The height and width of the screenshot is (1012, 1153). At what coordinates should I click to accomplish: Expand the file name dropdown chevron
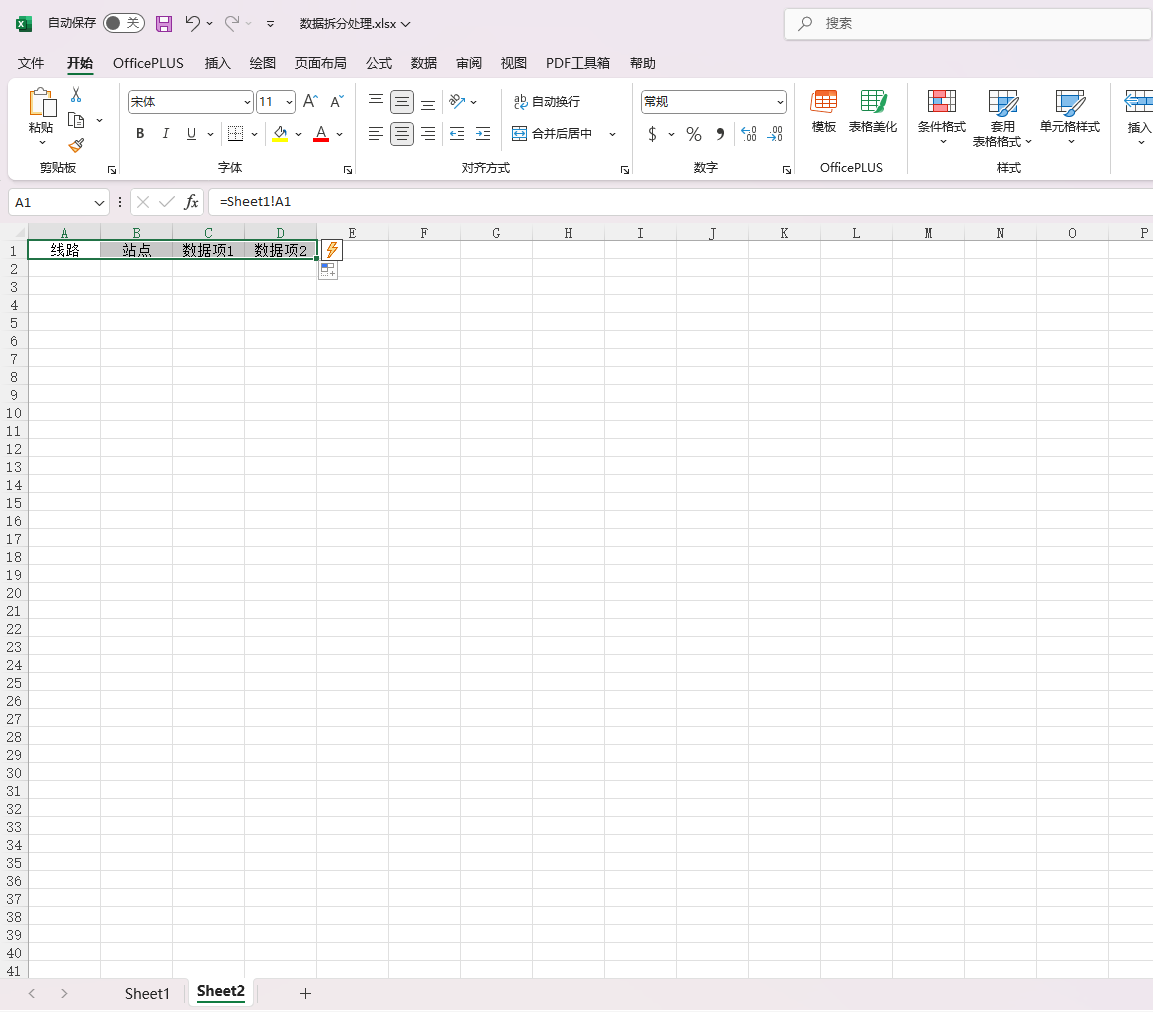point(405,24)
